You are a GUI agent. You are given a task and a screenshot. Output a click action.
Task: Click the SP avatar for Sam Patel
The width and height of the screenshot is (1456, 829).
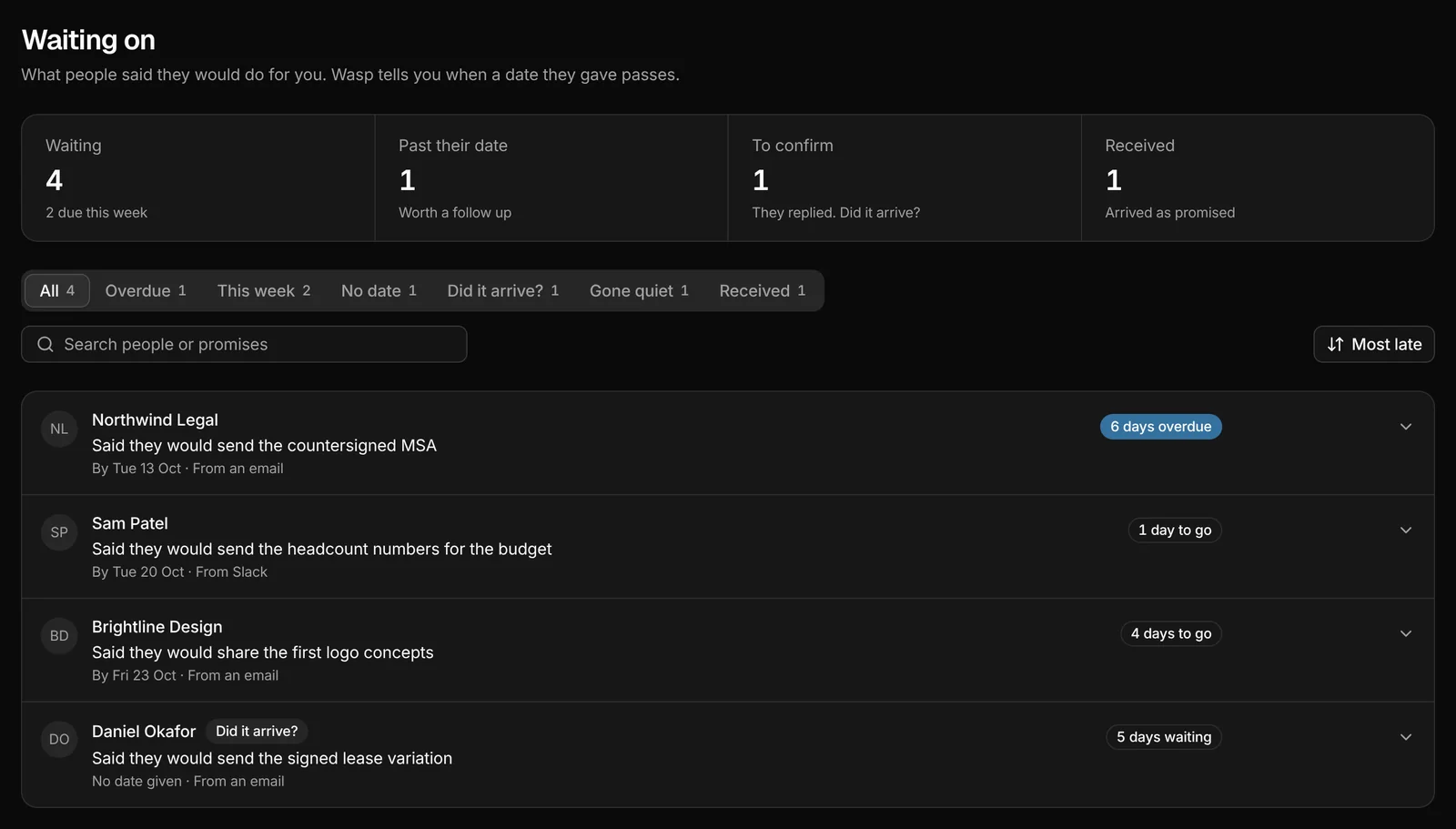tap(59, 532)
